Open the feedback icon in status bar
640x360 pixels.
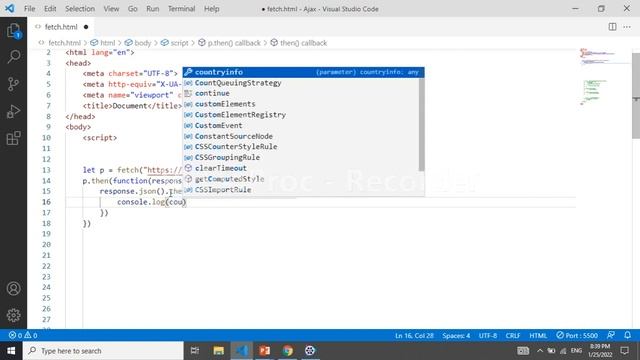pyautogui.click(x=611, y=335)
